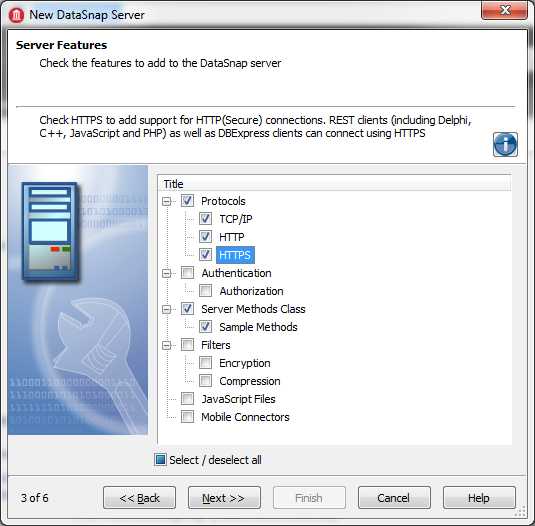The width and height of the screenshot is (535, 526).
Task: Check the Authorization checkbox
Action: [205, 291]
